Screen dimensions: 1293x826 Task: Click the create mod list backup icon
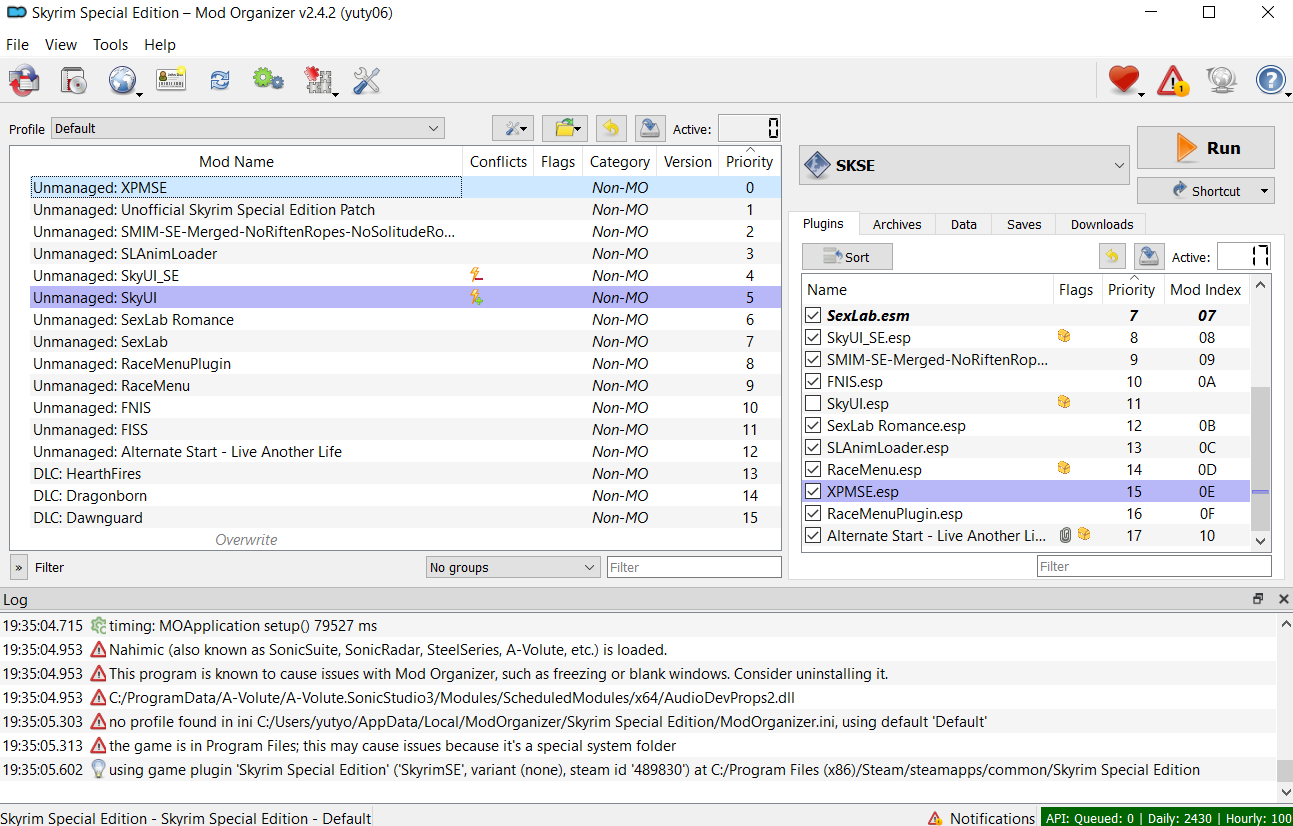(x=650, y=128)
